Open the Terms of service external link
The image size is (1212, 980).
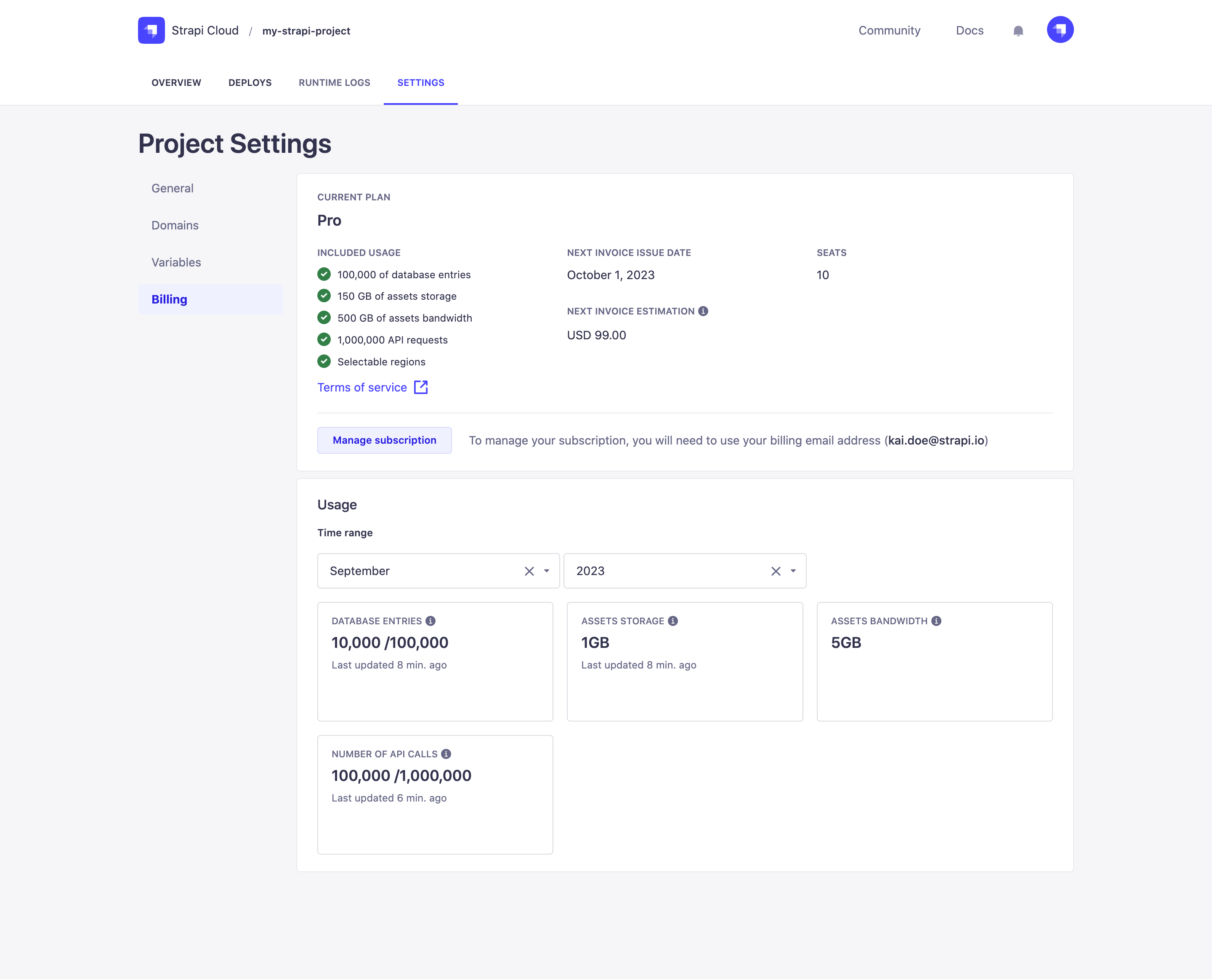click(373, 387)
